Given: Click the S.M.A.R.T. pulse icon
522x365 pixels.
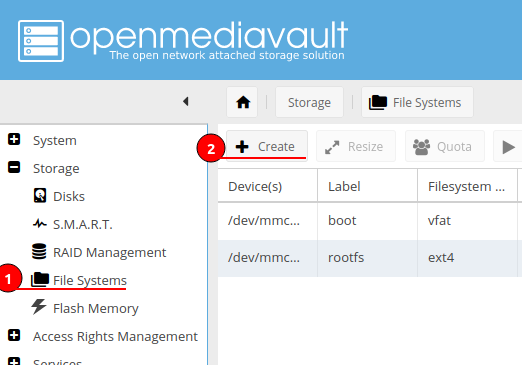Looking at the screenshot, I should [40, 223].
